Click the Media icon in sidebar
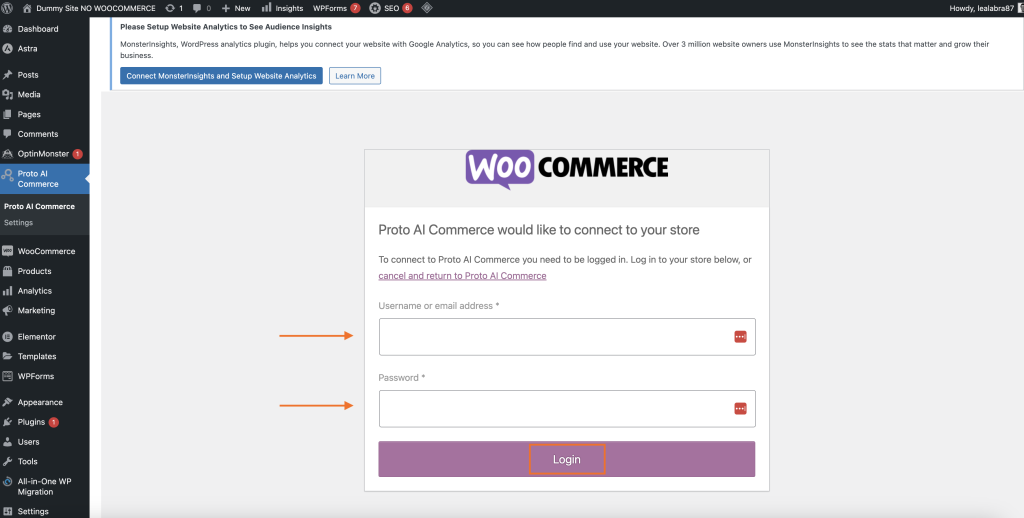The image size is (1024, 518). point(7,94)
